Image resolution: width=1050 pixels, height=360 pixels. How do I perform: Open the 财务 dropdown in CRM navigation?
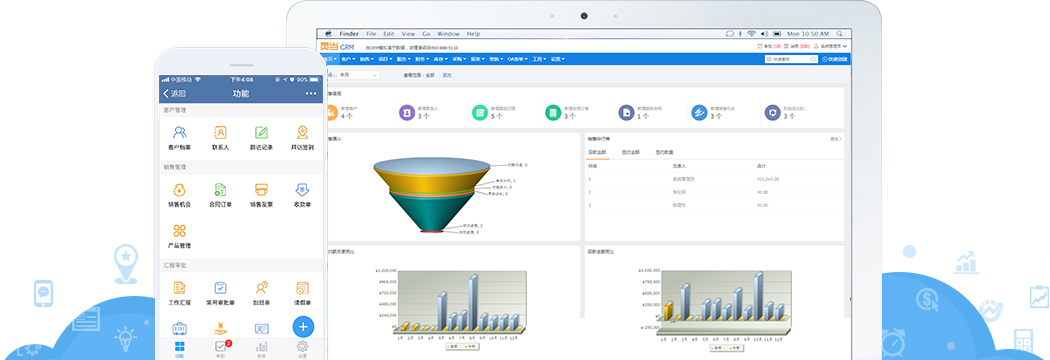(423, 59)
